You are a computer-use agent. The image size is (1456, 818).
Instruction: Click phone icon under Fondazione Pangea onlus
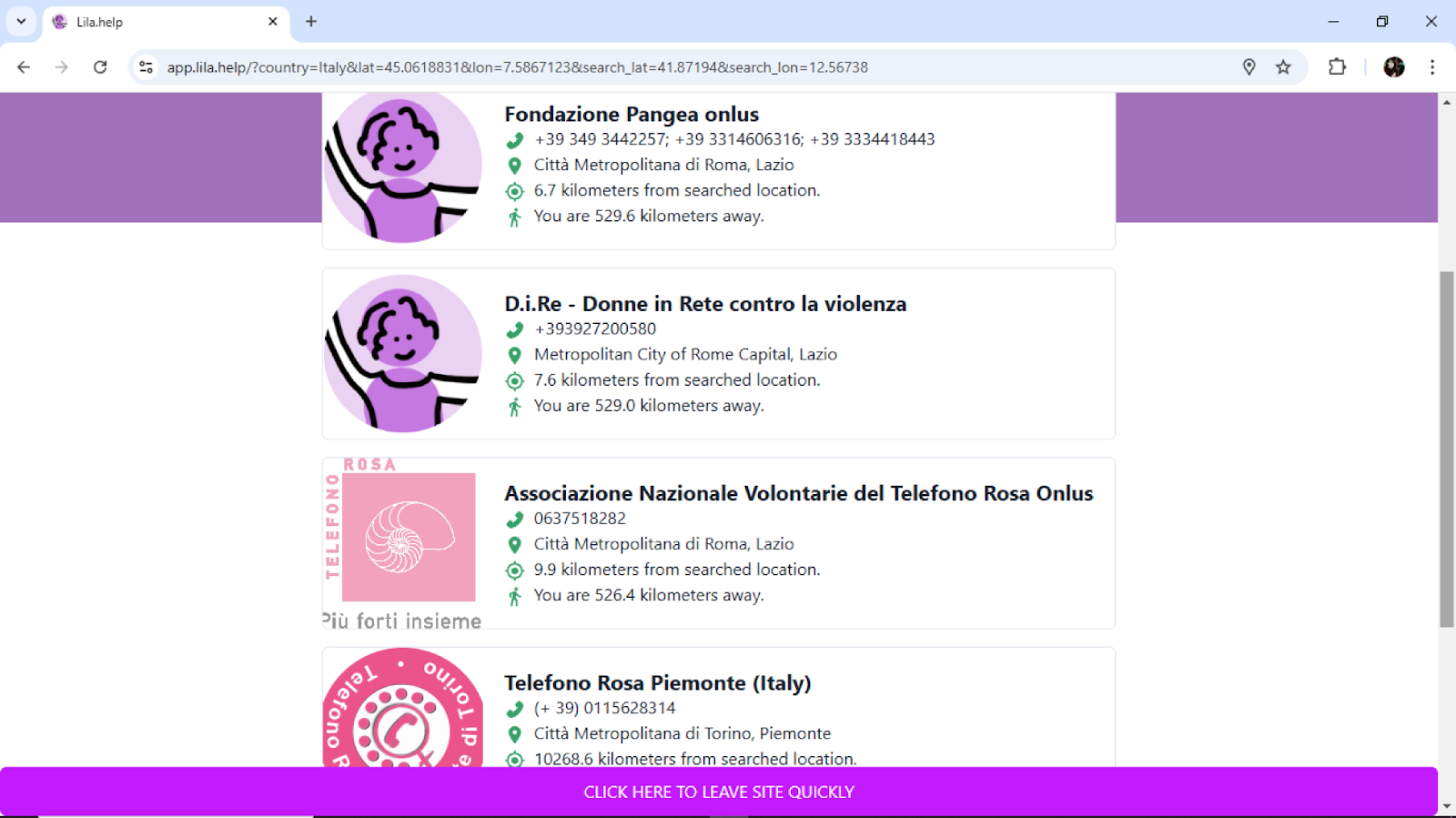[514, 140]
